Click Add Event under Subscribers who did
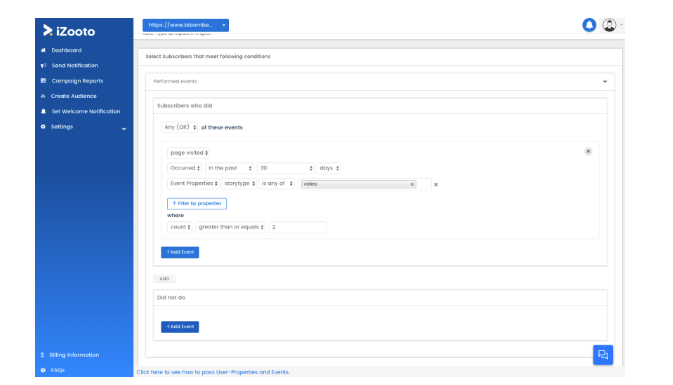673x385 pixels. tap(180, 252)
